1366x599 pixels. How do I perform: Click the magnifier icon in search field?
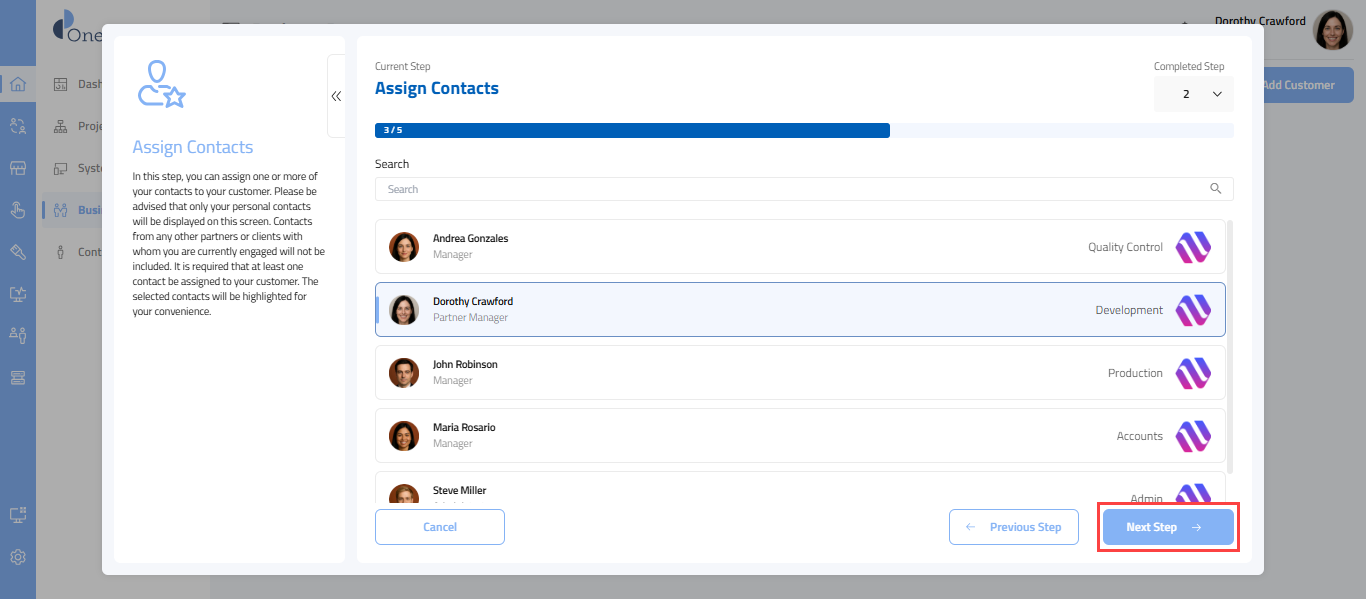pos(1215,189)
